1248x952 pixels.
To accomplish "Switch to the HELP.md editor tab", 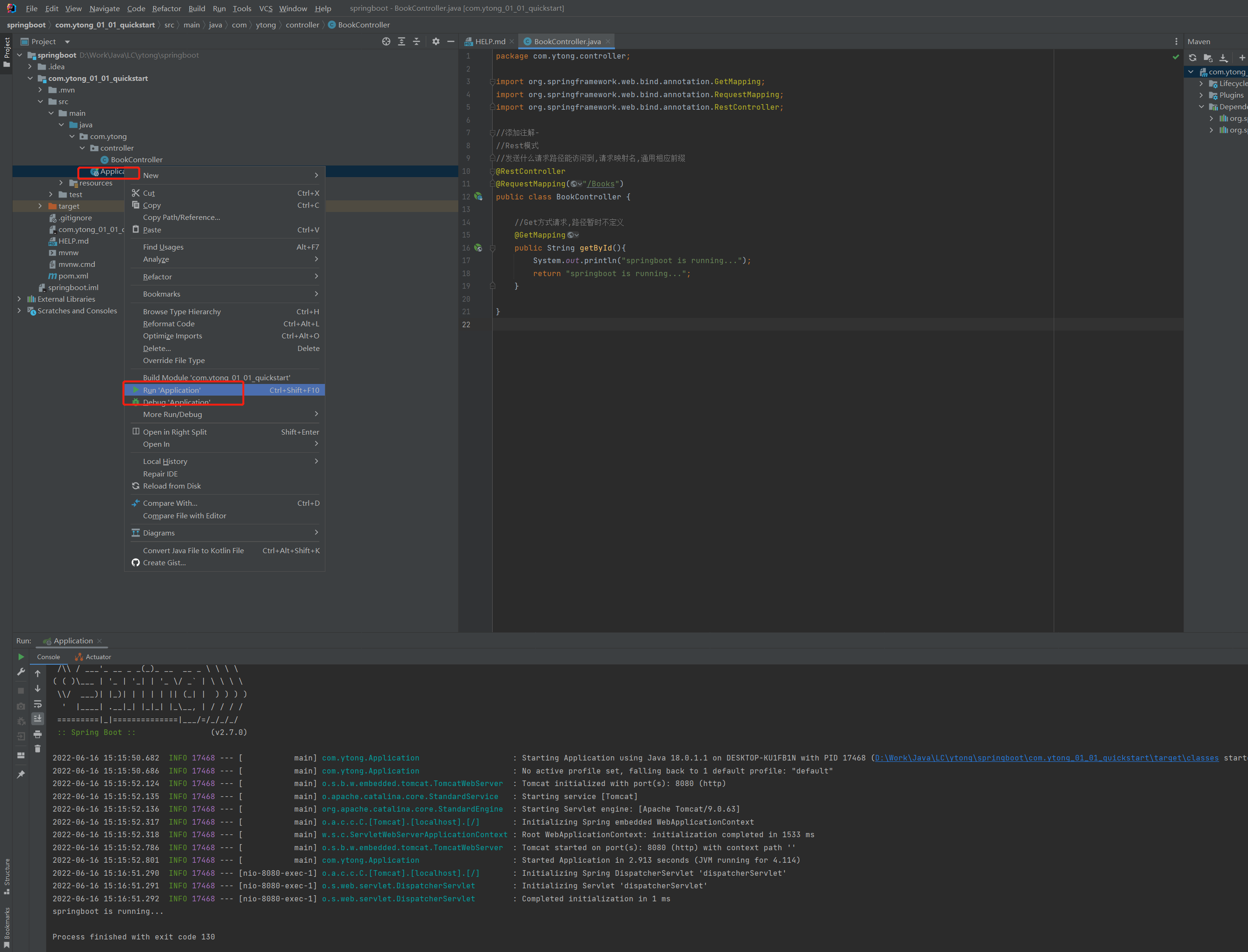I will point(489,41).
